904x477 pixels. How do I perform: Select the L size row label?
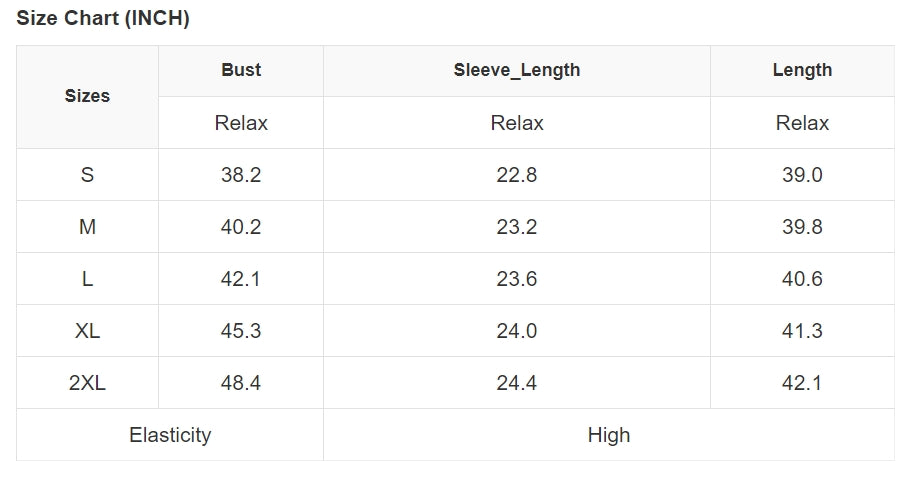[x=87, y=279]
